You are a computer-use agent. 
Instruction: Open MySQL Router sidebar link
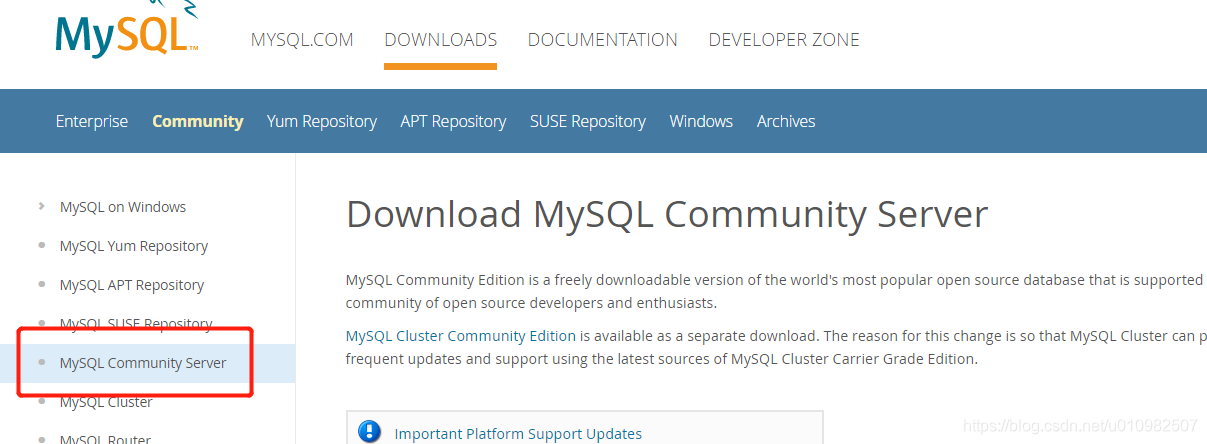(105, 438)
